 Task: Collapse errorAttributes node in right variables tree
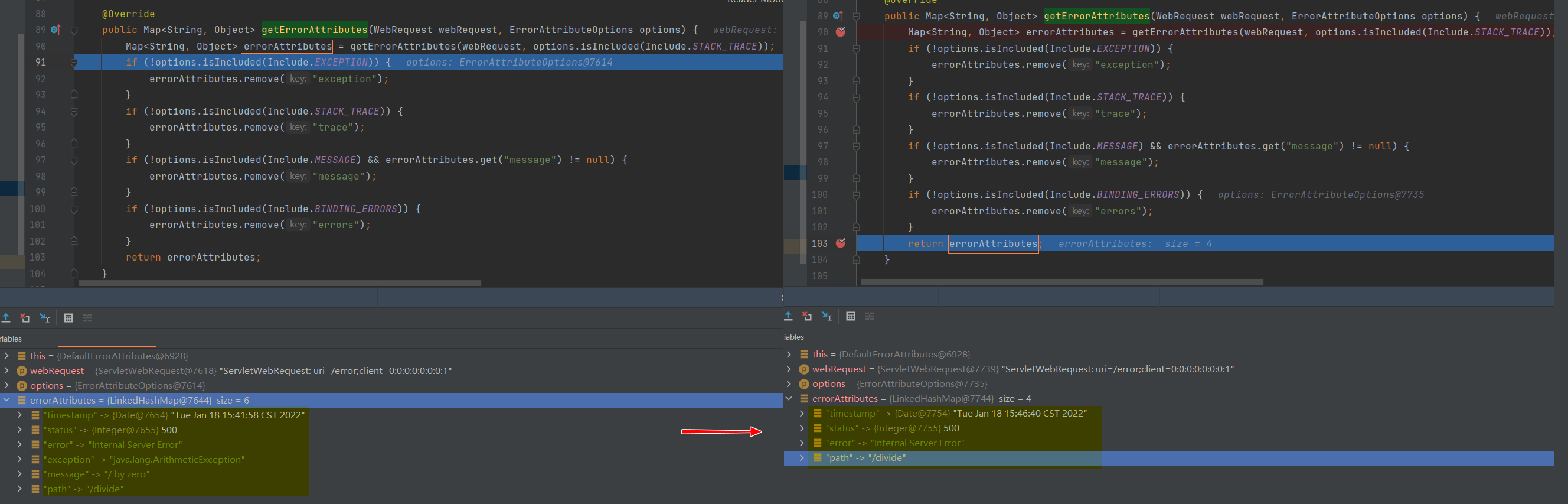pos(789,399)
